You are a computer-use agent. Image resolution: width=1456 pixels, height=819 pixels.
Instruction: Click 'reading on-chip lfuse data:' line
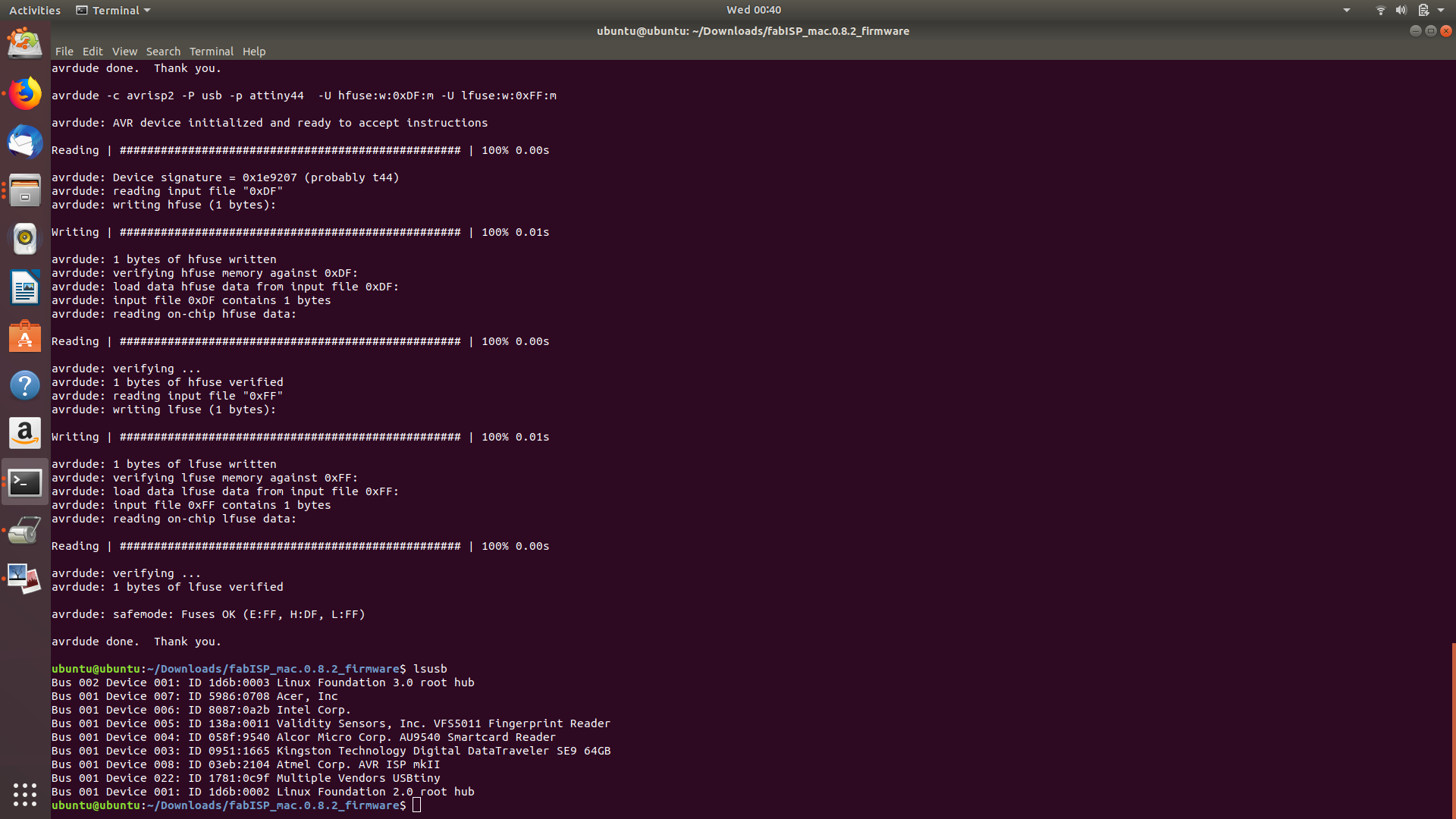point(174,519)
